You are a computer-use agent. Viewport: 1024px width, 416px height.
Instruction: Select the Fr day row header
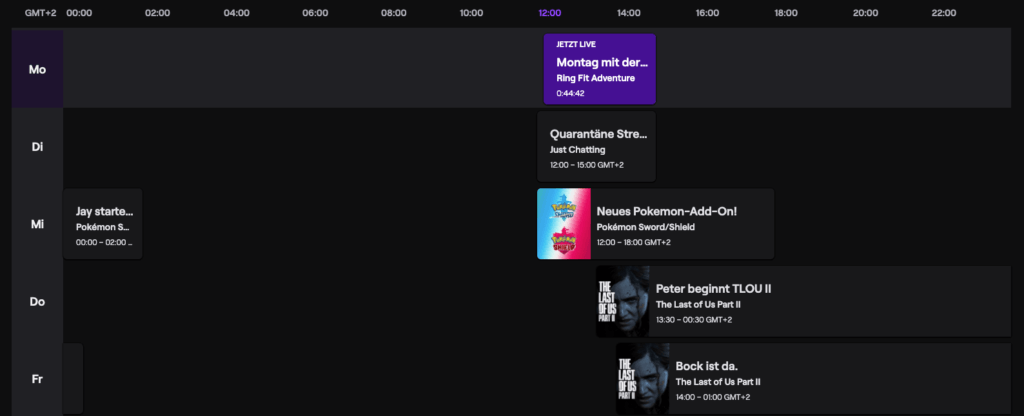pos(38,378)
